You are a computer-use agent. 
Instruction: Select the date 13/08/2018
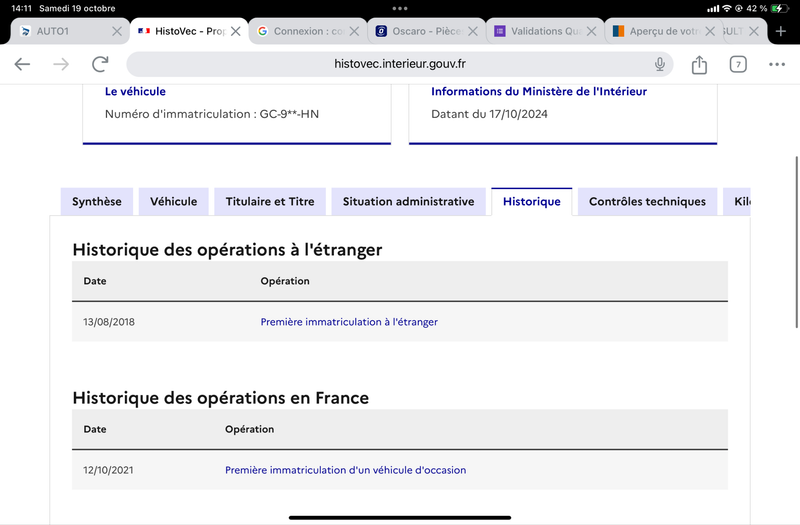[109, 322]
